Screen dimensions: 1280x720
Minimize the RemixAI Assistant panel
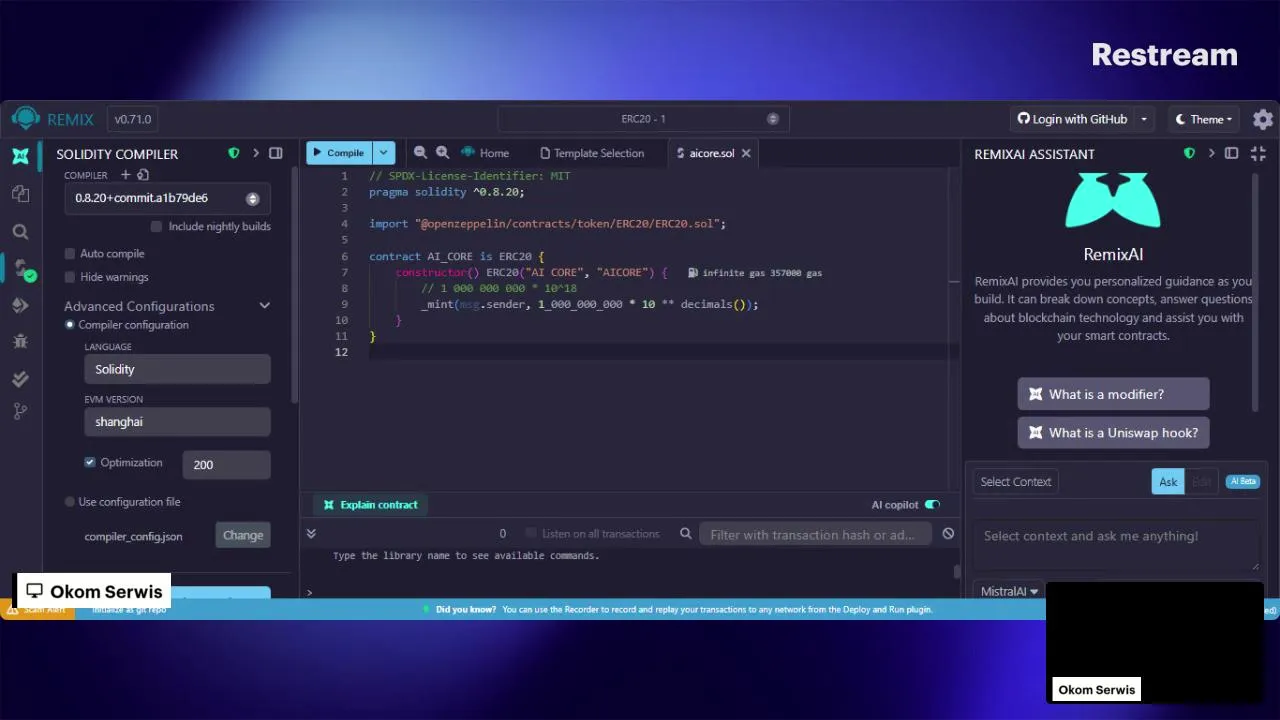click(1258, 153)
